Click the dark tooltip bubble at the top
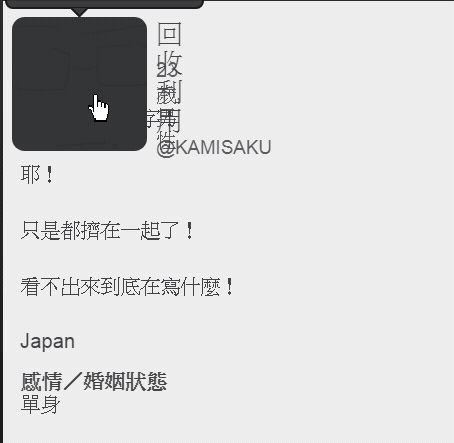The height and width of the screenshot is (443, 454). pyautogui.click(x=104, y=4)
